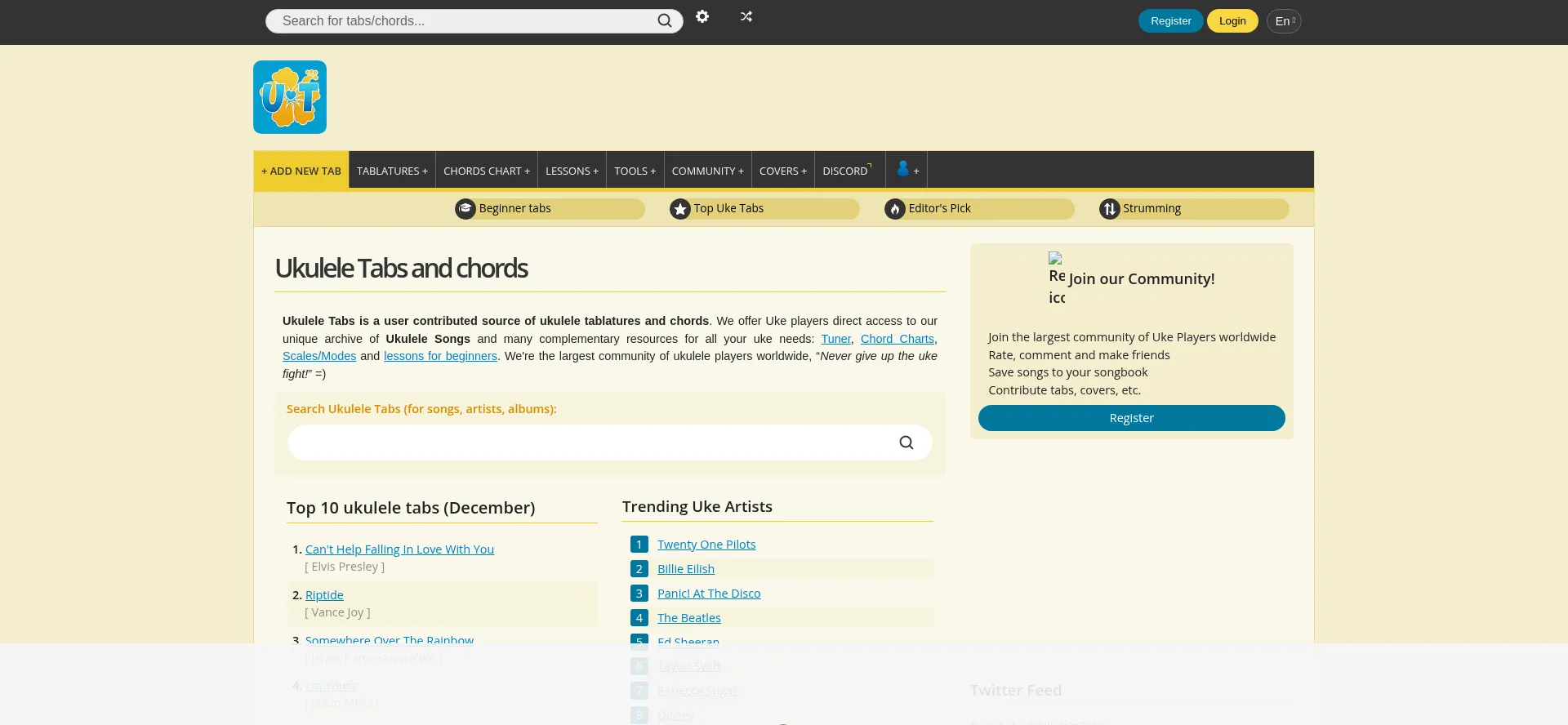Click the broken Register icon image
Viewport: 1568px width, 725px height.
point(1057,278)
